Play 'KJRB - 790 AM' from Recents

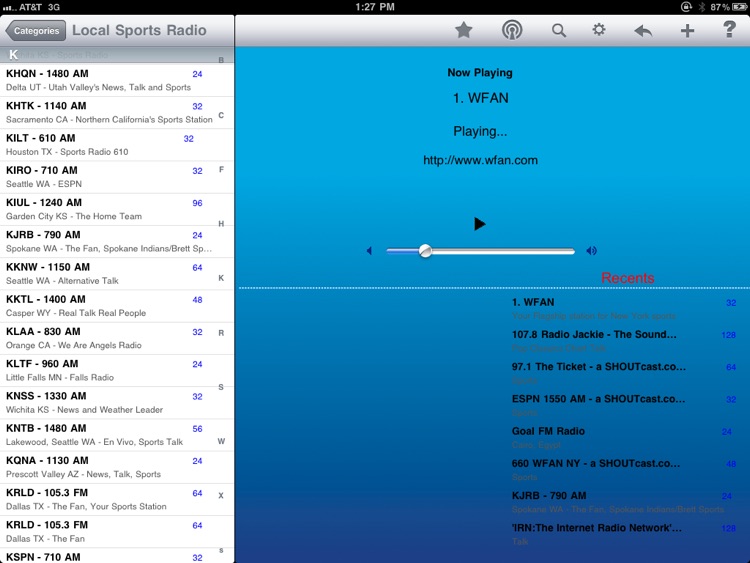624,502
